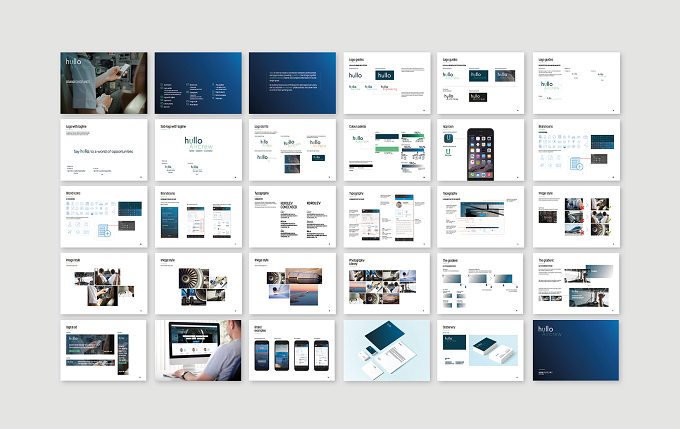This screenshot has width=680, height=429.
Task: Select the photo page of man at iMac
Action: [198, 350]
